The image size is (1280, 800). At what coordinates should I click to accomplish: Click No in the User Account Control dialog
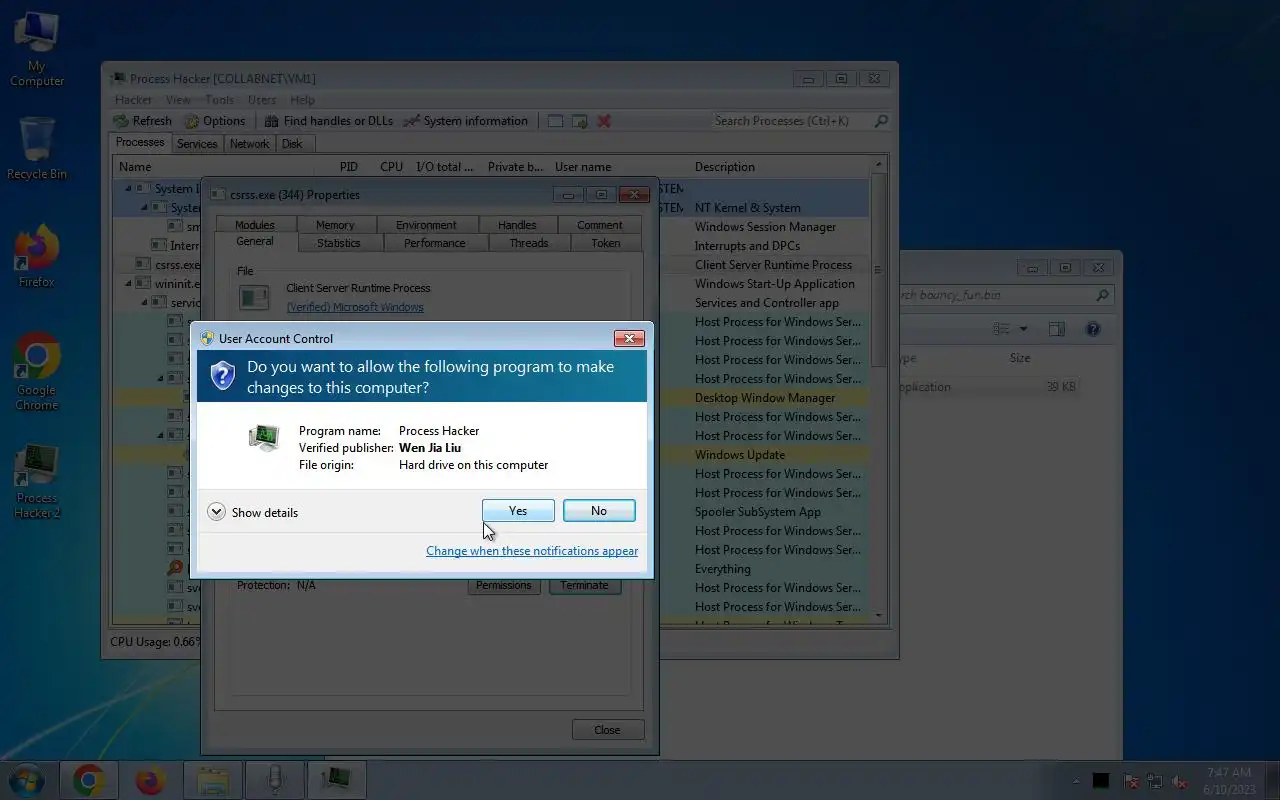[x=599, y=511]
